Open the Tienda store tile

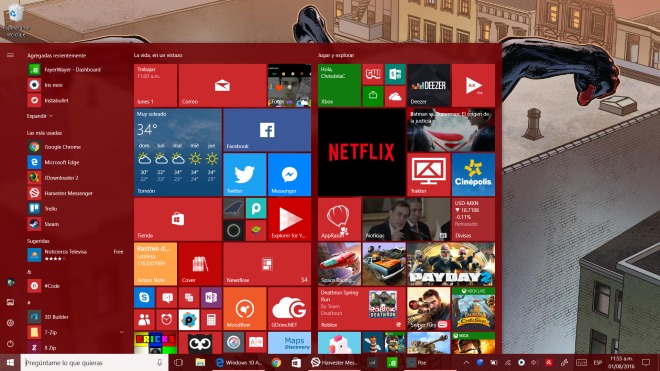(x=178, y=219)
